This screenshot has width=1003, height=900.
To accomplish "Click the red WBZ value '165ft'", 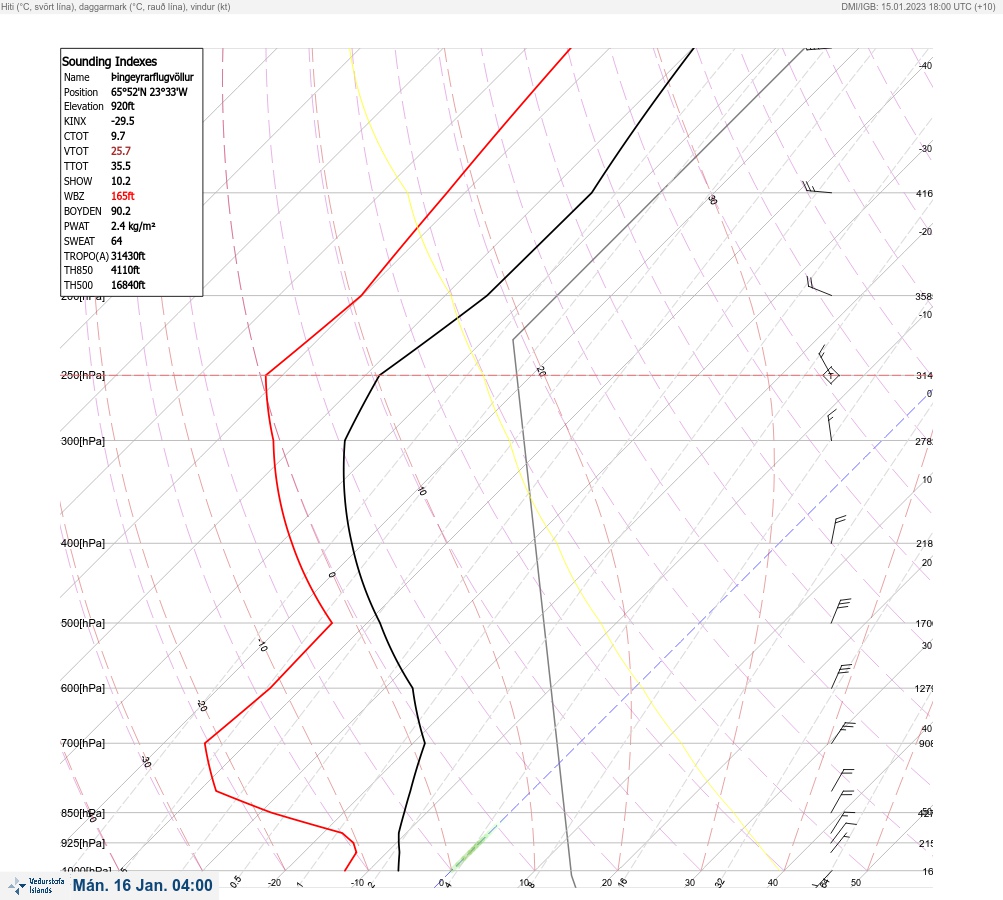I will coord(123,196).
